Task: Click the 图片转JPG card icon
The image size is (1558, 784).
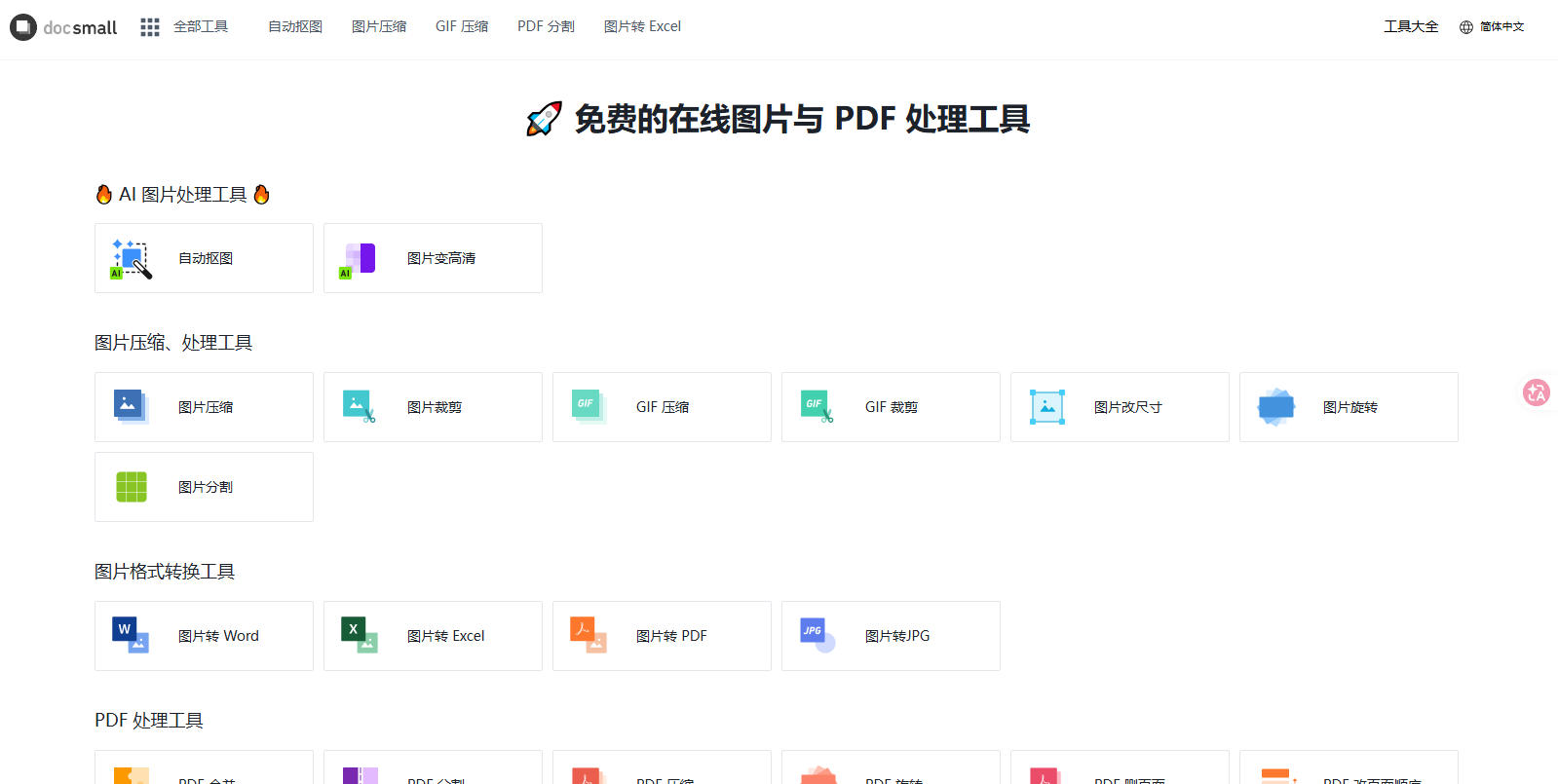Action: (817, 636)
